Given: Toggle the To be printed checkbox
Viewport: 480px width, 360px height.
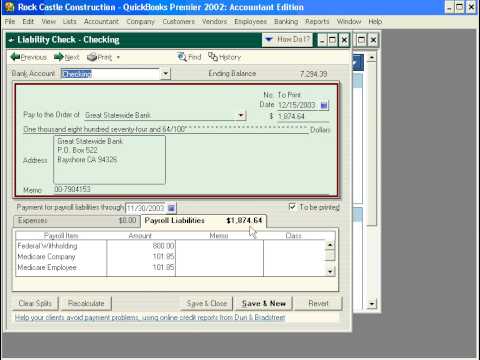Looking at the screenshot, I should tap(292, 207).
